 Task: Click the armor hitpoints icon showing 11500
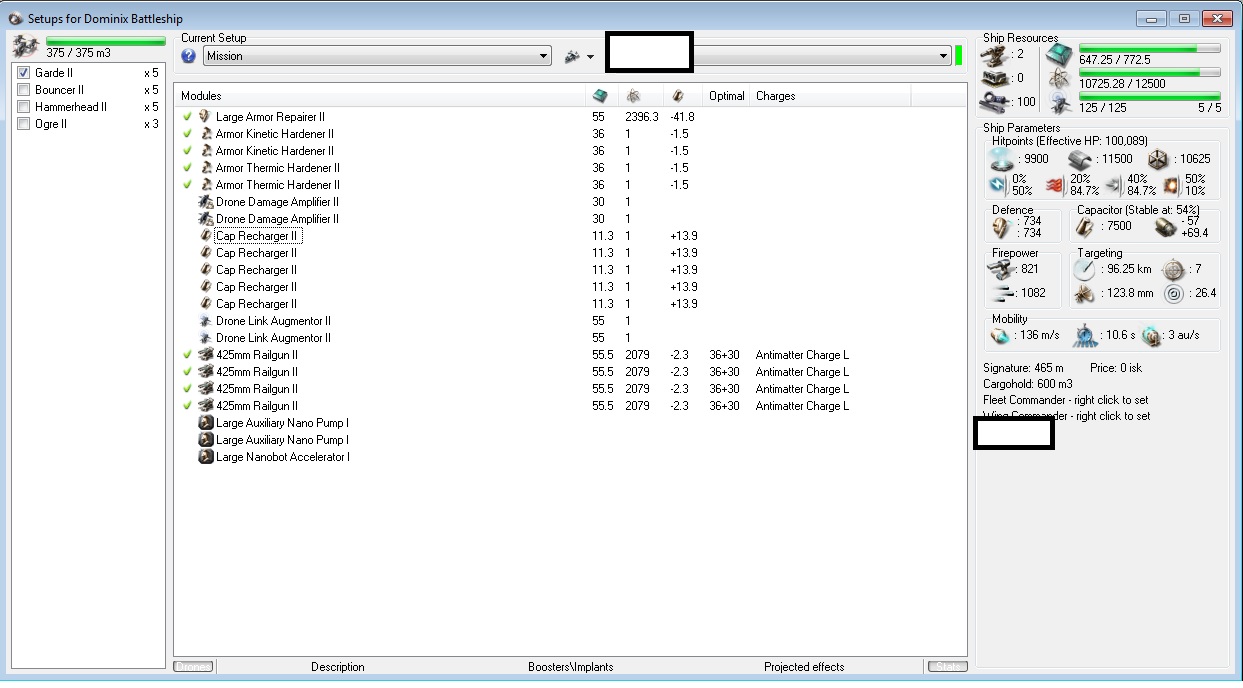(x=1078, y=158)
